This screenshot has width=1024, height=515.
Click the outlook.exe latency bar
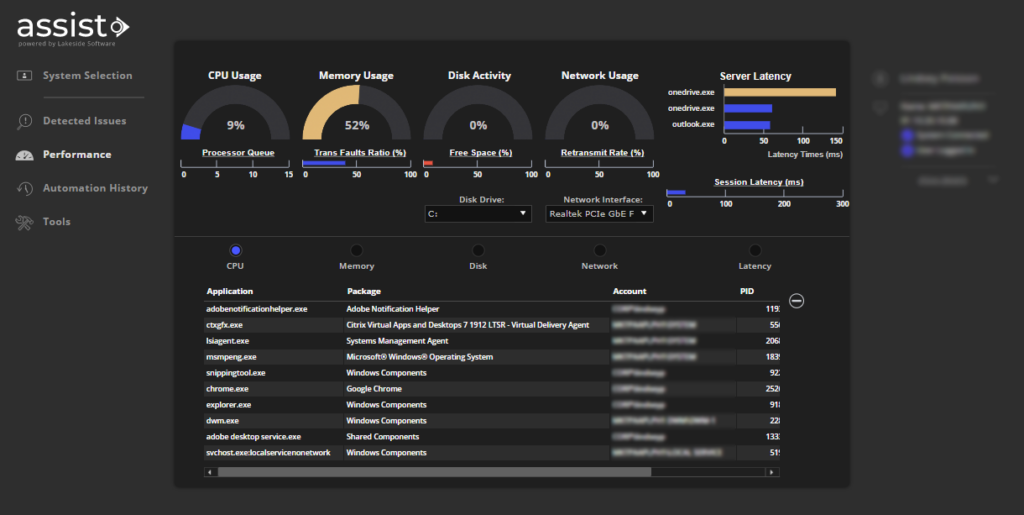[x=747, y=125]
